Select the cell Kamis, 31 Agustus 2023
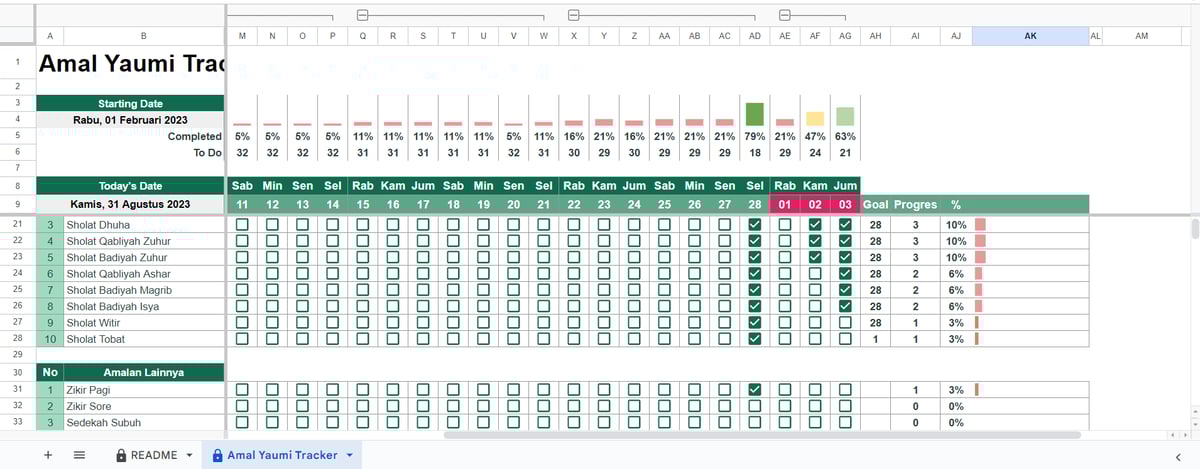Viewport: 1200px width, 469px height. (130, 204)
